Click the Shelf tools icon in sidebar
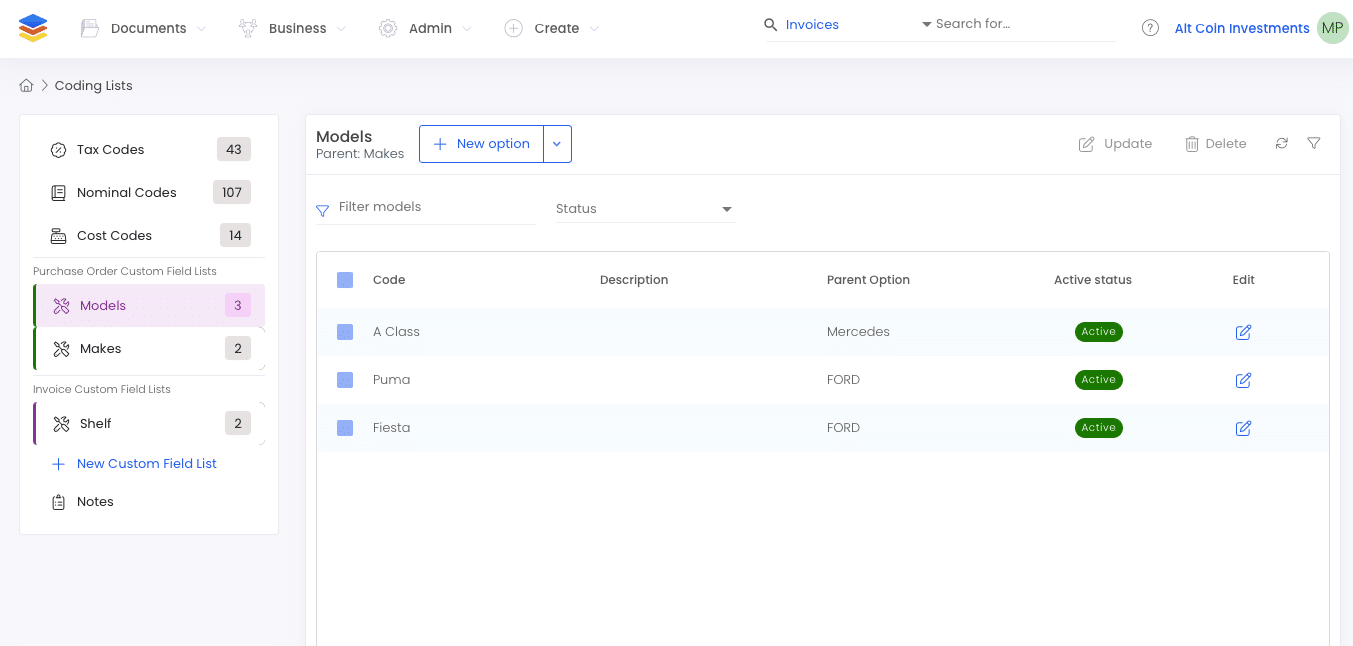This screenshot has height=646, width=1353. tap(62, 424)
